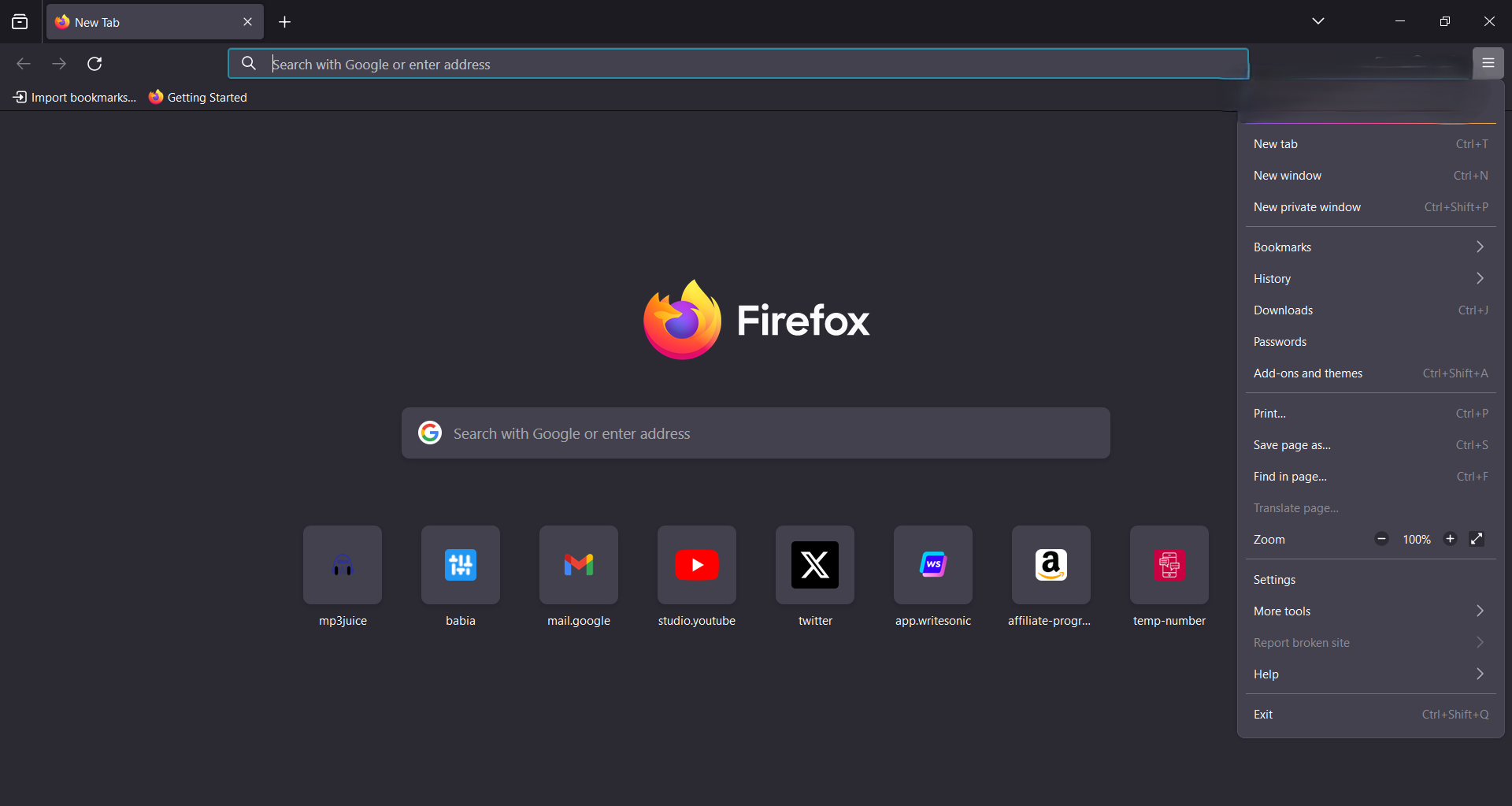
Task: Go back with the back arrow
Action: tap(24, 64)
